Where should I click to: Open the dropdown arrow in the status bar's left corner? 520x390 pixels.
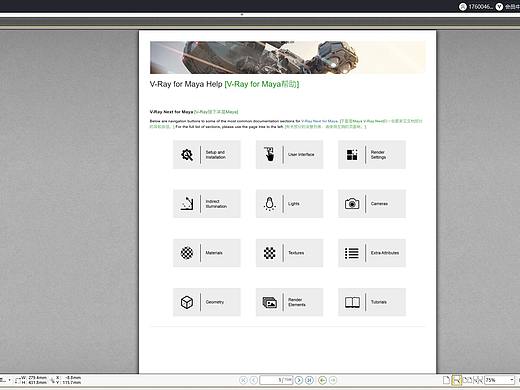point(9,380)
